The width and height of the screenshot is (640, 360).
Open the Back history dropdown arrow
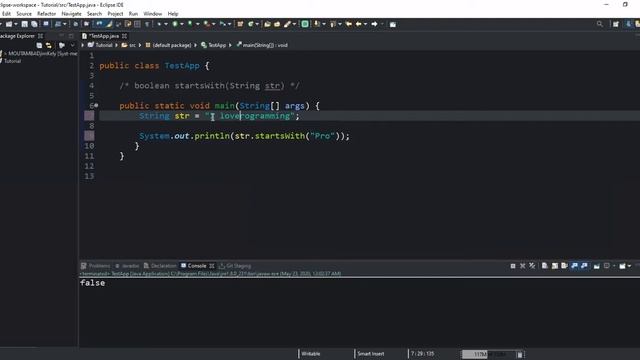365,24
